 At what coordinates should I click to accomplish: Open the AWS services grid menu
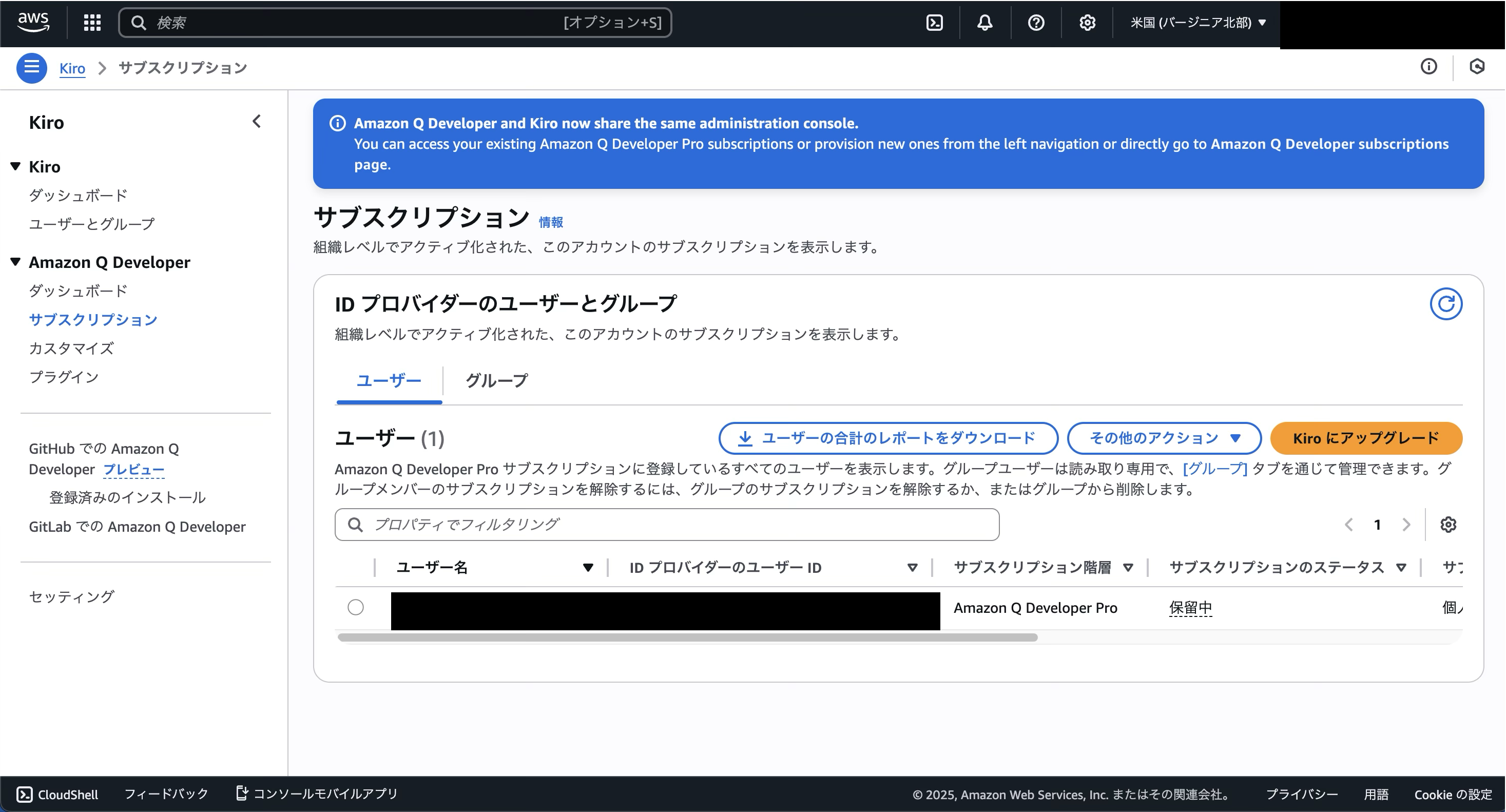(92, 23)
